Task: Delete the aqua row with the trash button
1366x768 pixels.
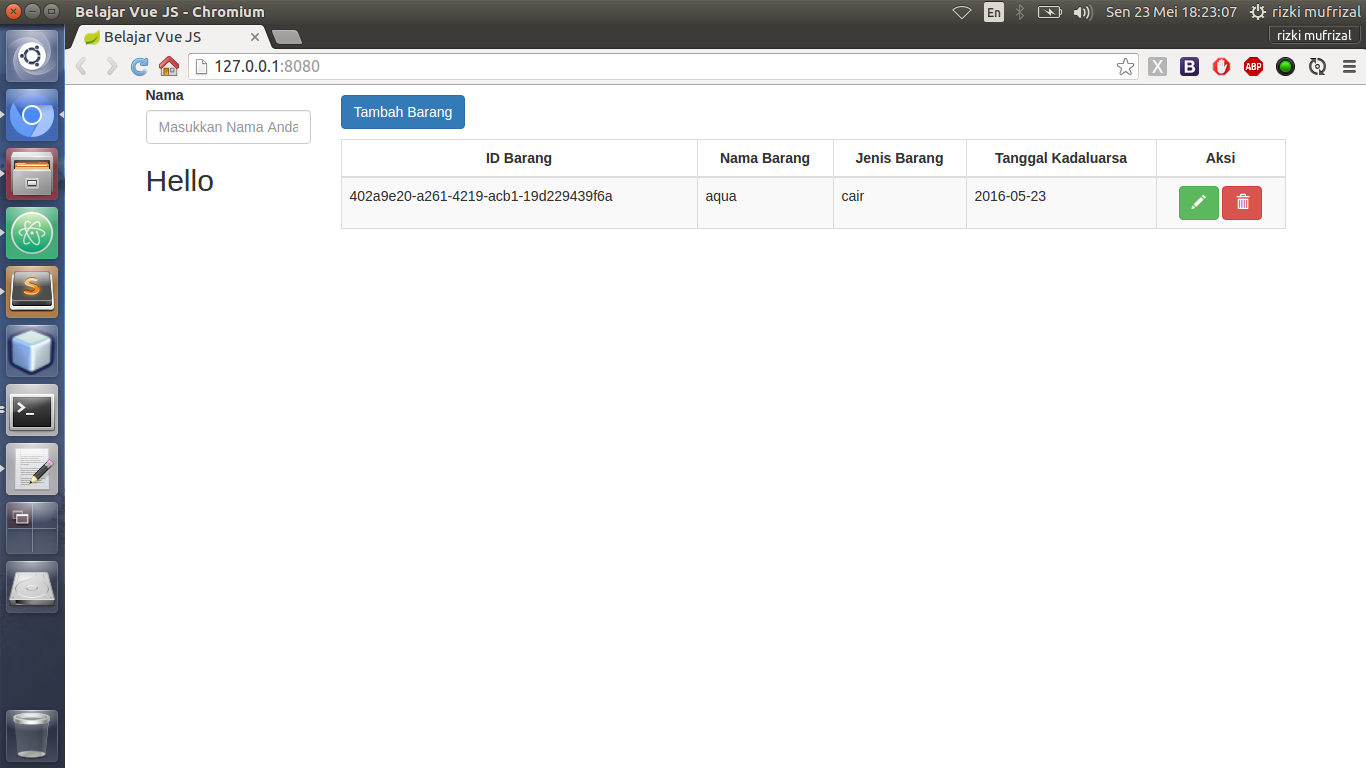Action: point(1242,202)
